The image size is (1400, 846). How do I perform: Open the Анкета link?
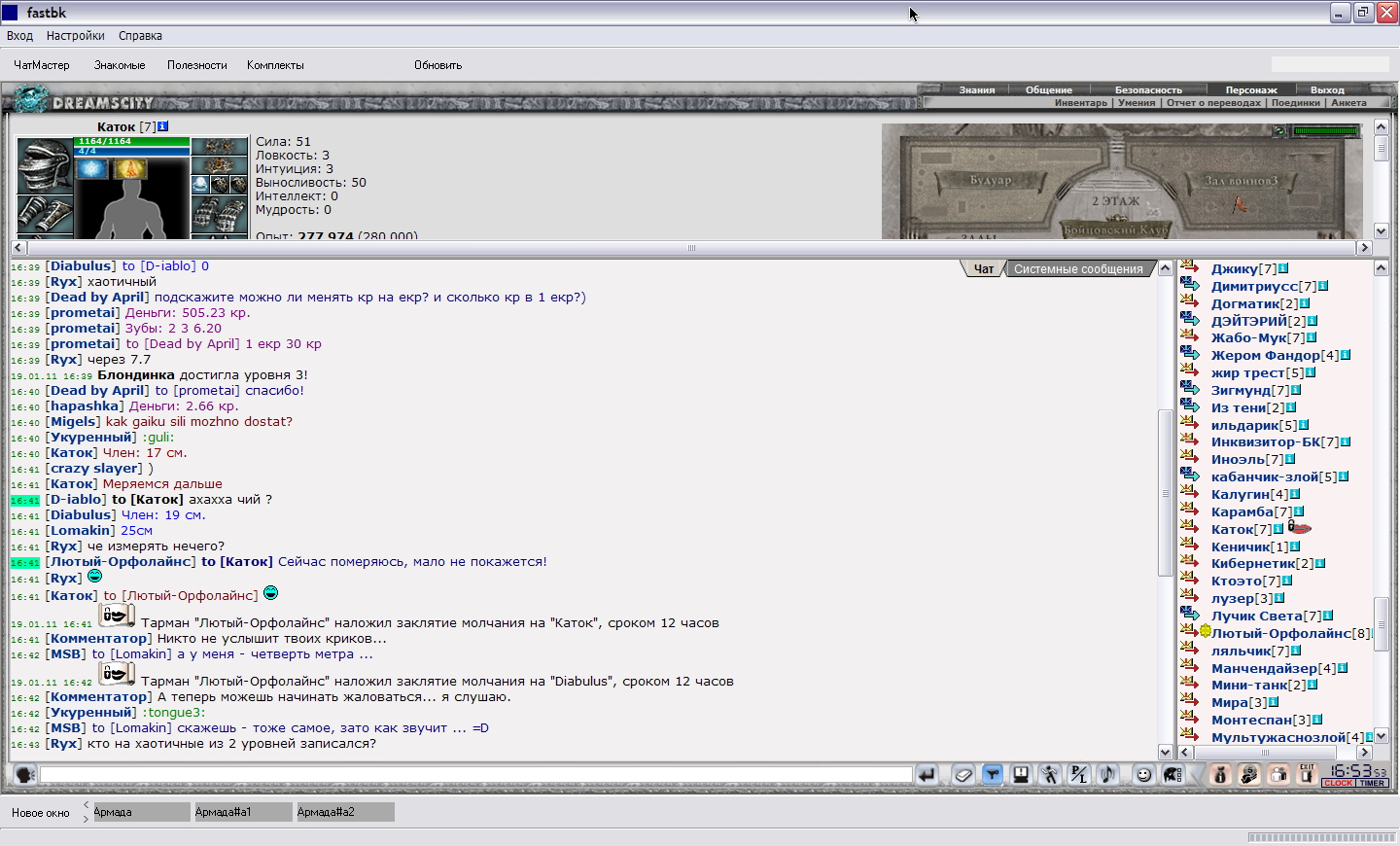(x=1348, y=102)
